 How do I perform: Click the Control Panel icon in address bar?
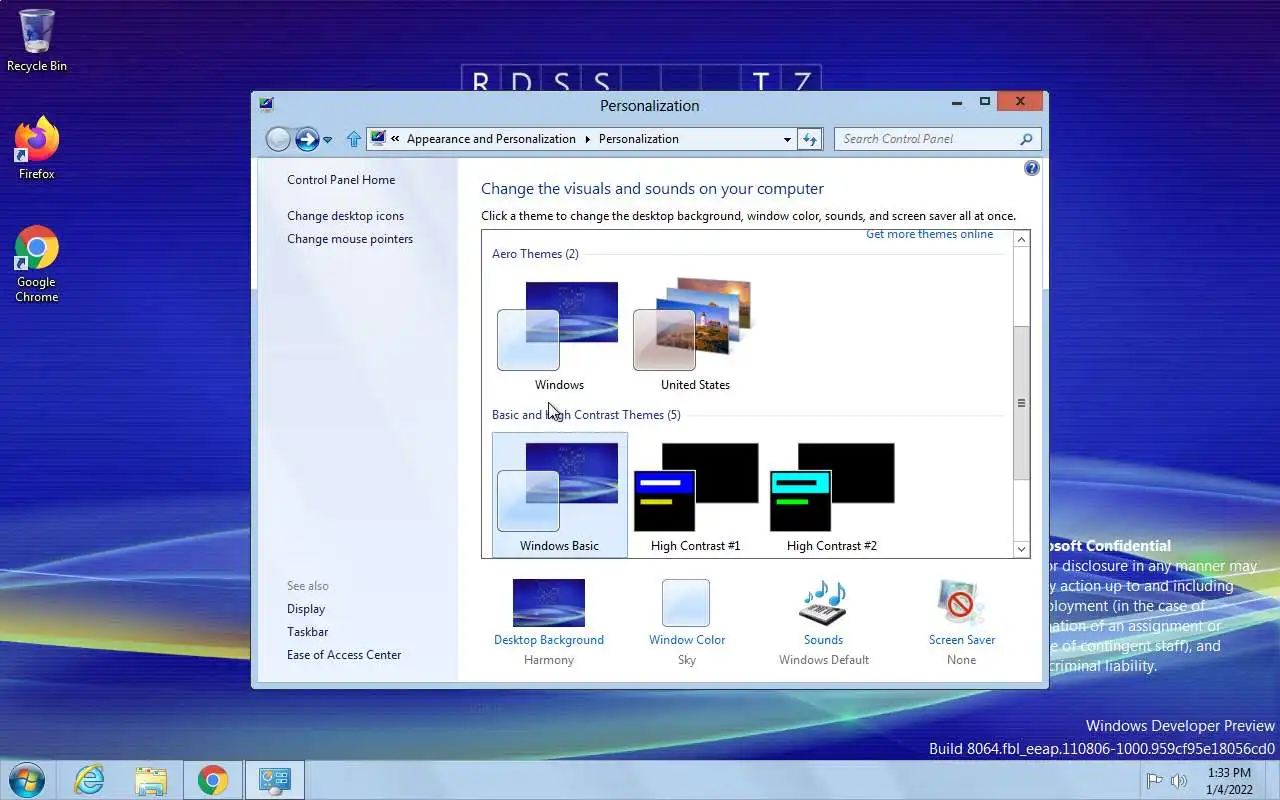(378, 139)
